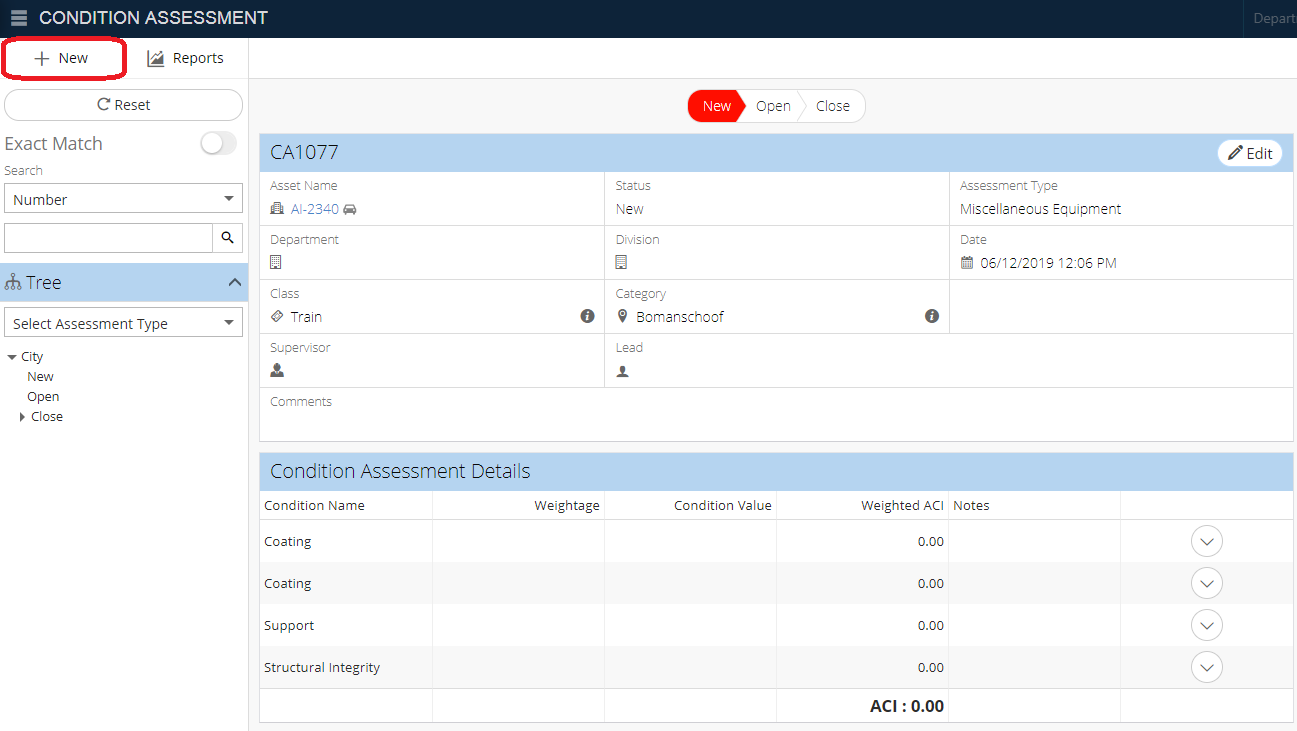The height and width of the screenshot is (731, 1297).
Task: Click the Structural Integrity condition name
Action: click(x=322, y=667)
